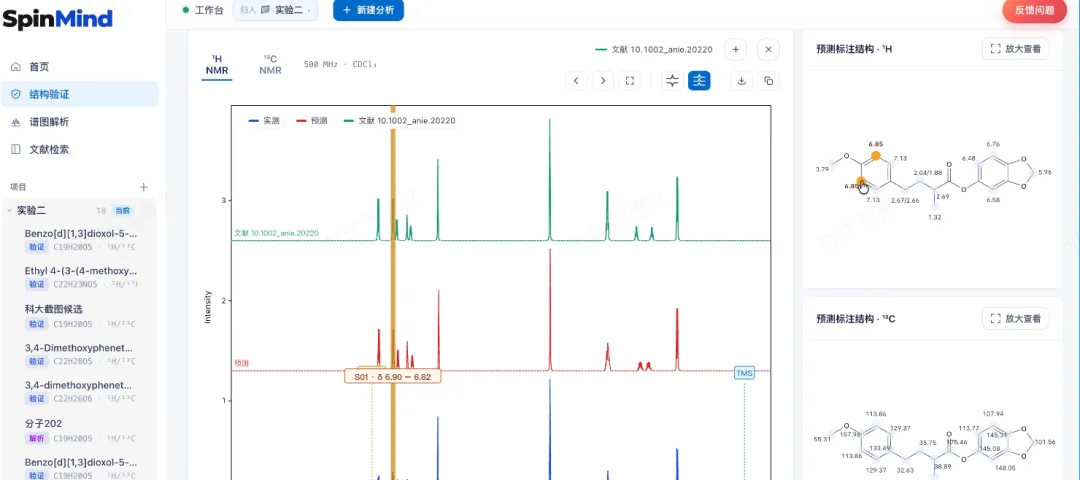
Task: Go to next peak with right arrow
Action: (x=603, y=81)
